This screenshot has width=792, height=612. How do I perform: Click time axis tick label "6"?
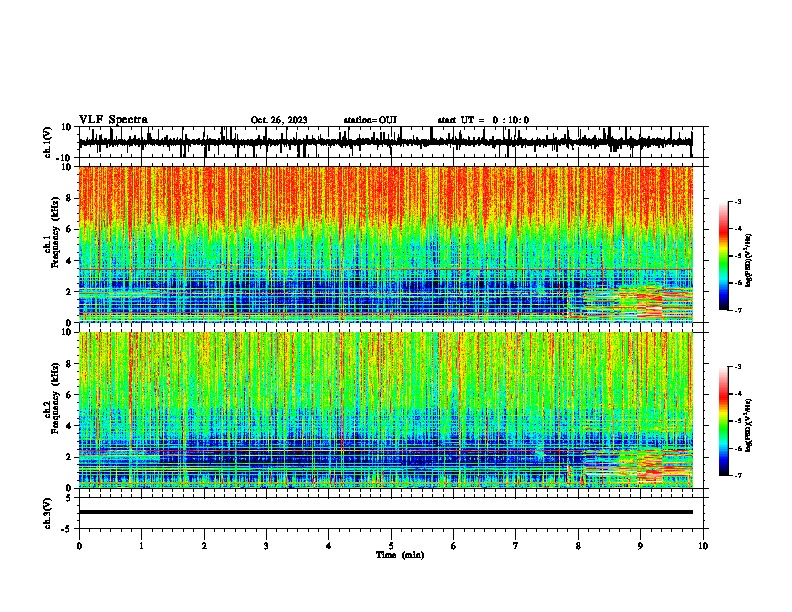pos(454,546)
